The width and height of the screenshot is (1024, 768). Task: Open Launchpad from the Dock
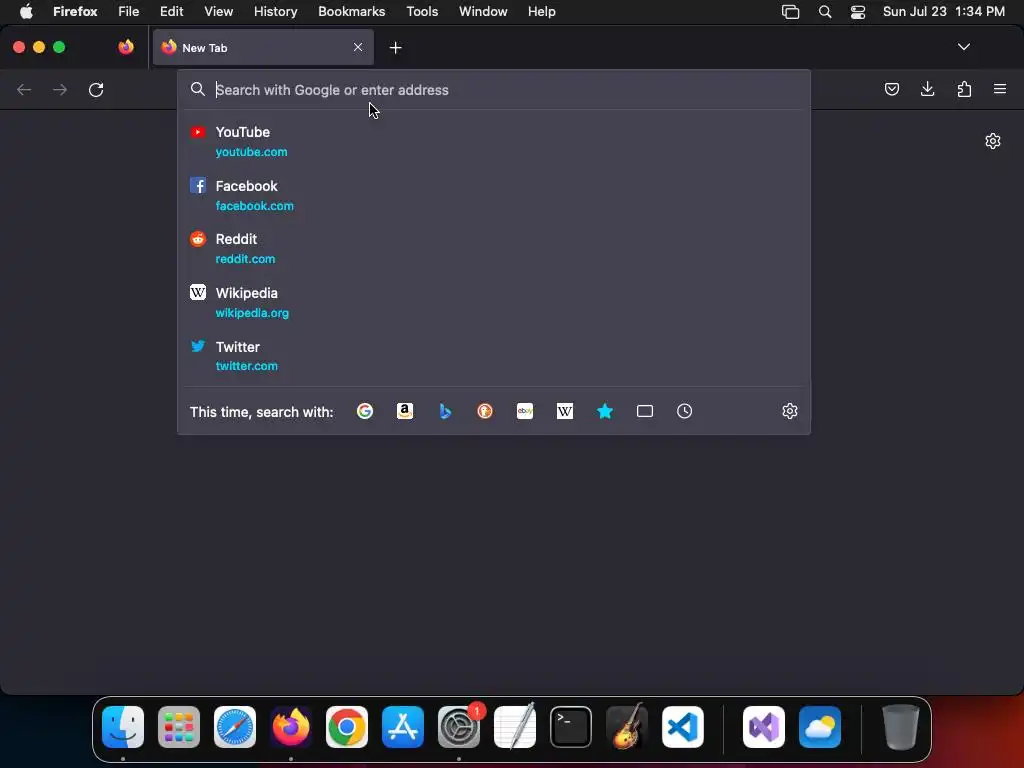coord(179,726)
